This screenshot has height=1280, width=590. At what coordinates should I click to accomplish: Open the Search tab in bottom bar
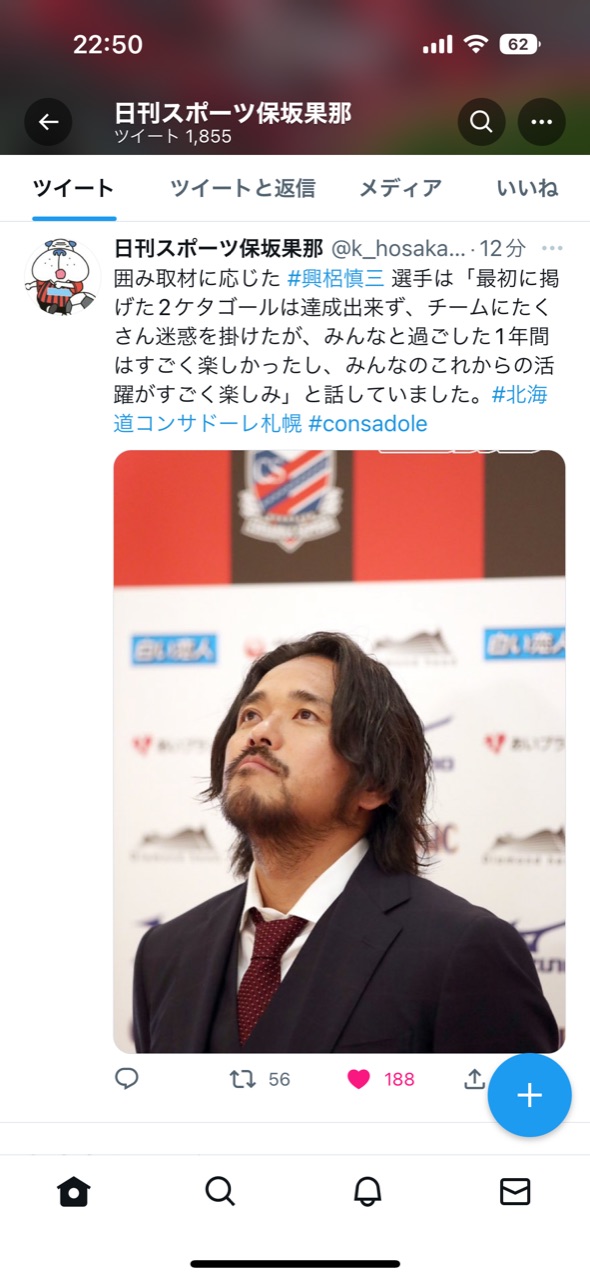pyautogui.click(x=220, y=1191)
